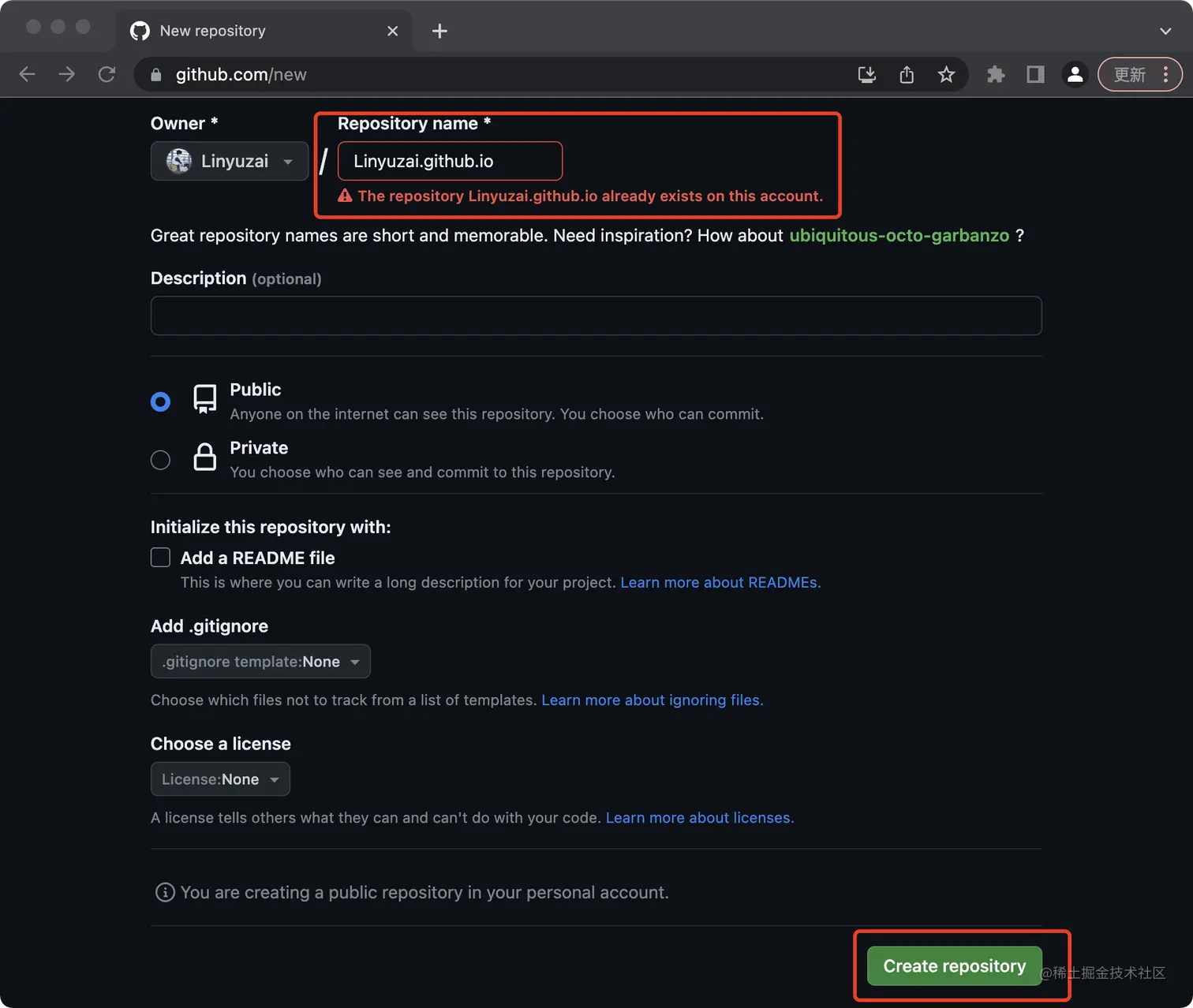Click the Public repository icon
Screen dimensions: 1193x1008
[205, 399]
